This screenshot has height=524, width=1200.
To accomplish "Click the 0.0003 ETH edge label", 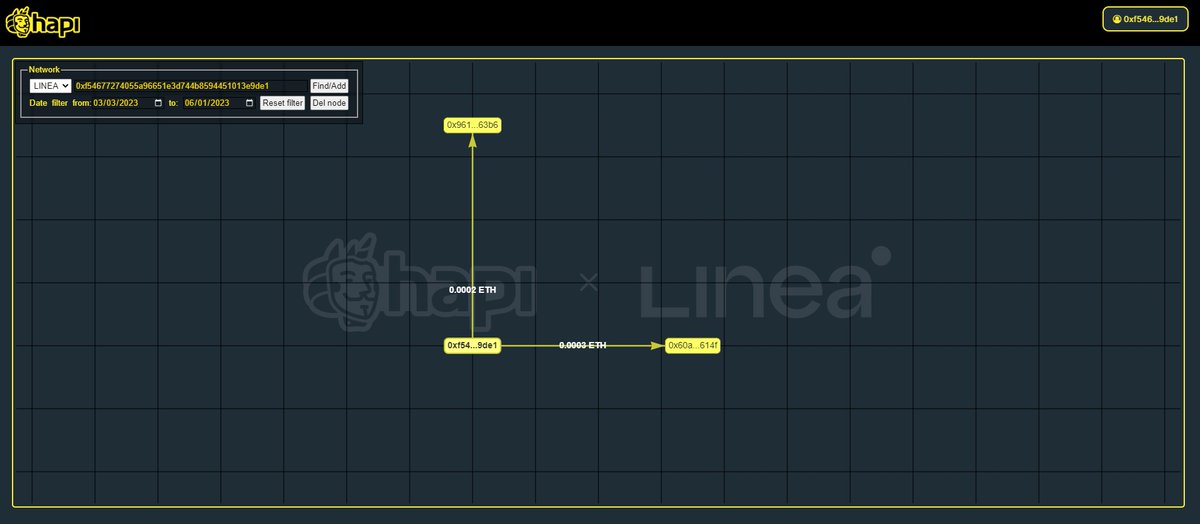I will click(x=582, y=345).
